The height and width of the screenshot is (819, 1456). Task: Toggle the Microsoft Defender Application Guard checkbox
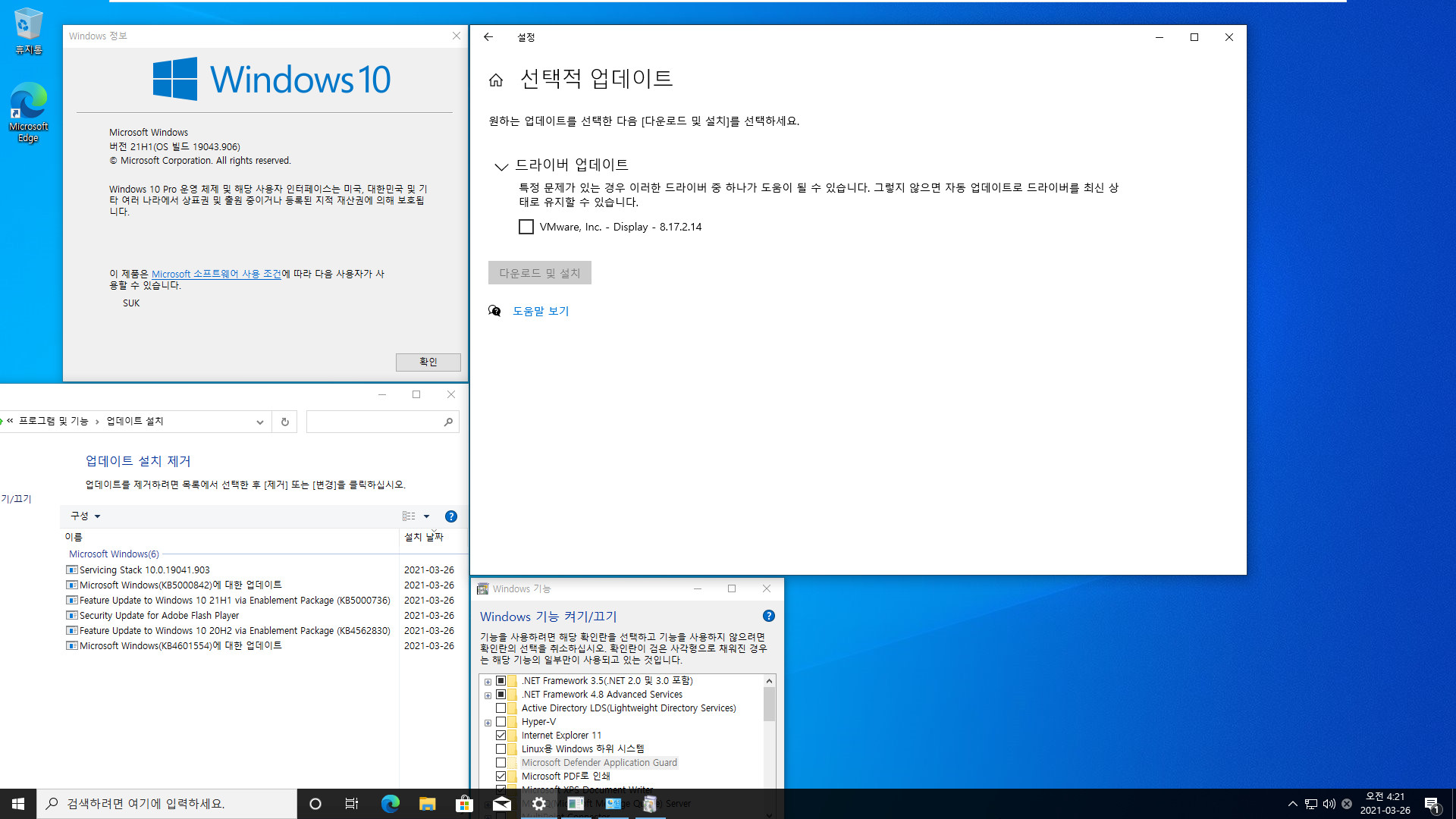[x=500, y=763]
